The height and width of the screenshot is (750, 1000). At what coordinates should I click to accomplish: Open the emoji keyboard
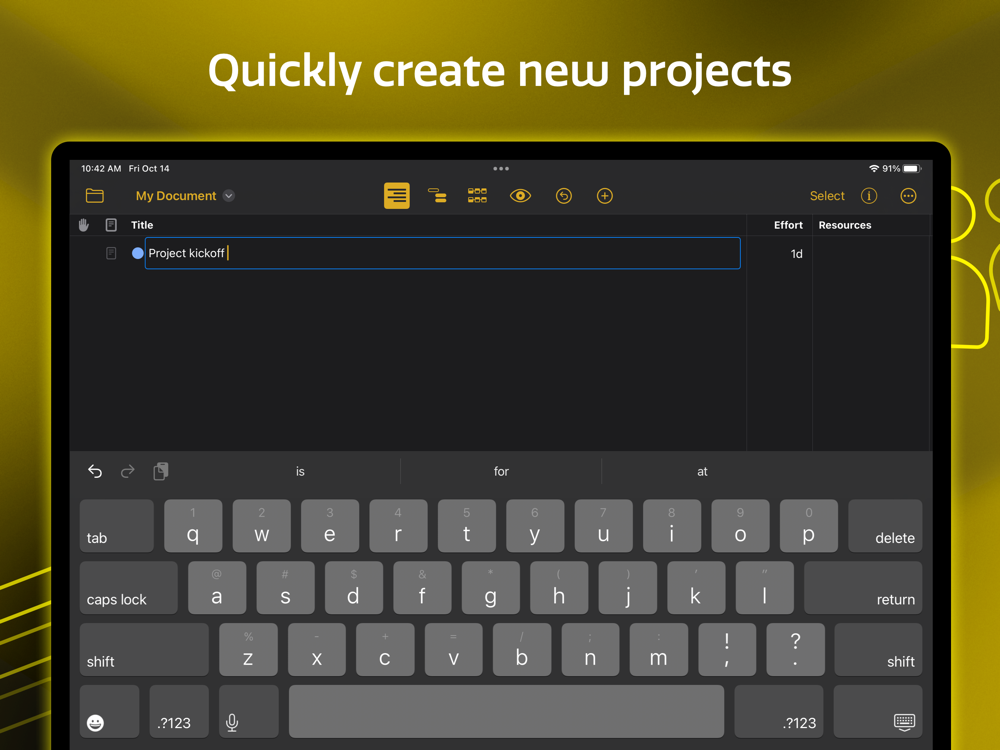(109, 711)
